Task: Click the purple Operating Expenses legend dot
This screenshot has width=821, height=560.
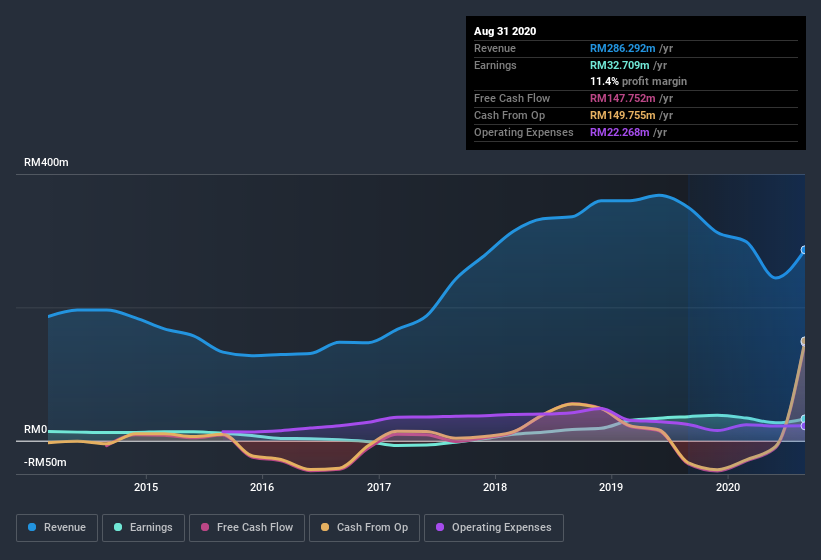Action: 440,527
